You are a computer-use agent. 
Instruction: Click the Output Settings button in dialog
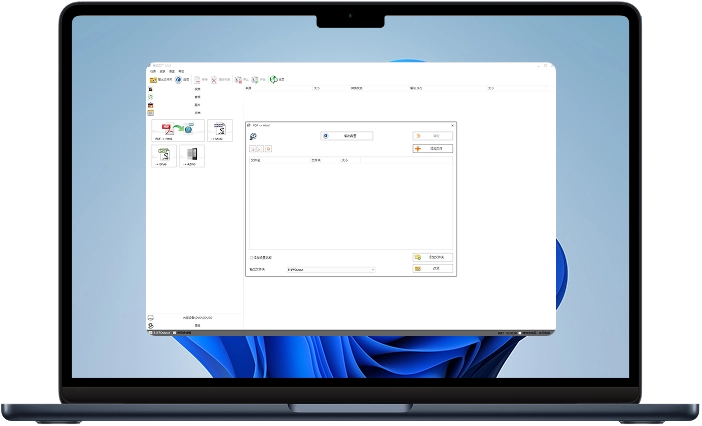pyautogui.click(x=345, y=135)
